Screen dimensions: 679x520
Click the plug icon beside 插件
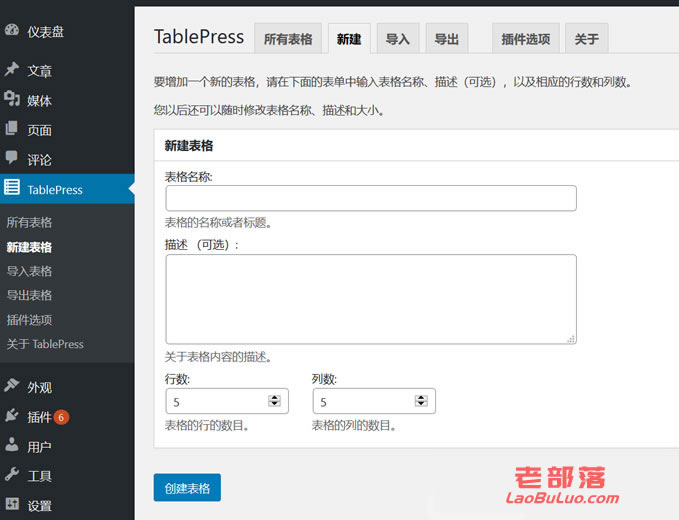coord(12,415)
